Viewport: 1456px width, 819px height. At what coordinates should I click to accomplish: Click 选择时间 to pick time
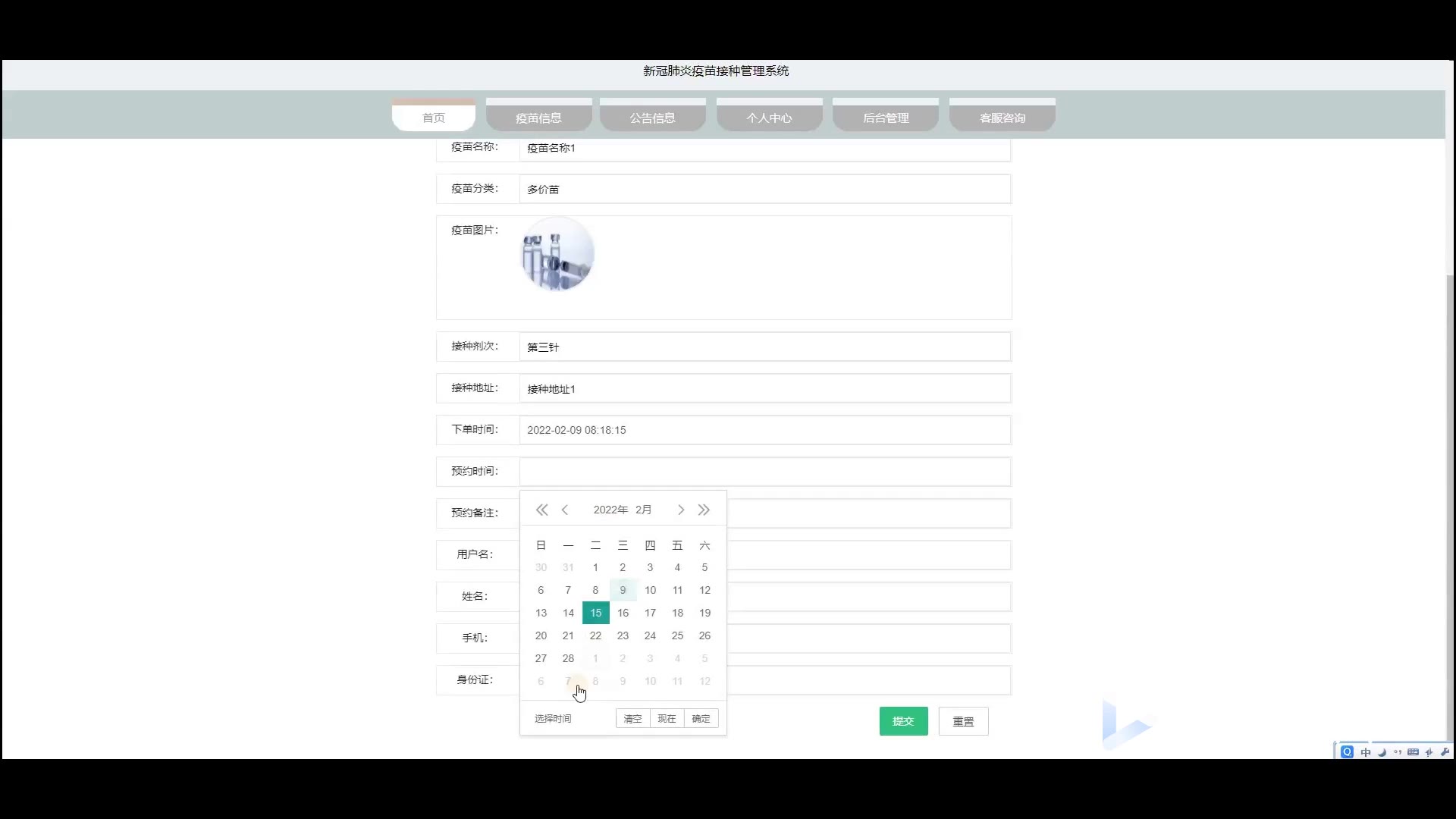[553, 718]
